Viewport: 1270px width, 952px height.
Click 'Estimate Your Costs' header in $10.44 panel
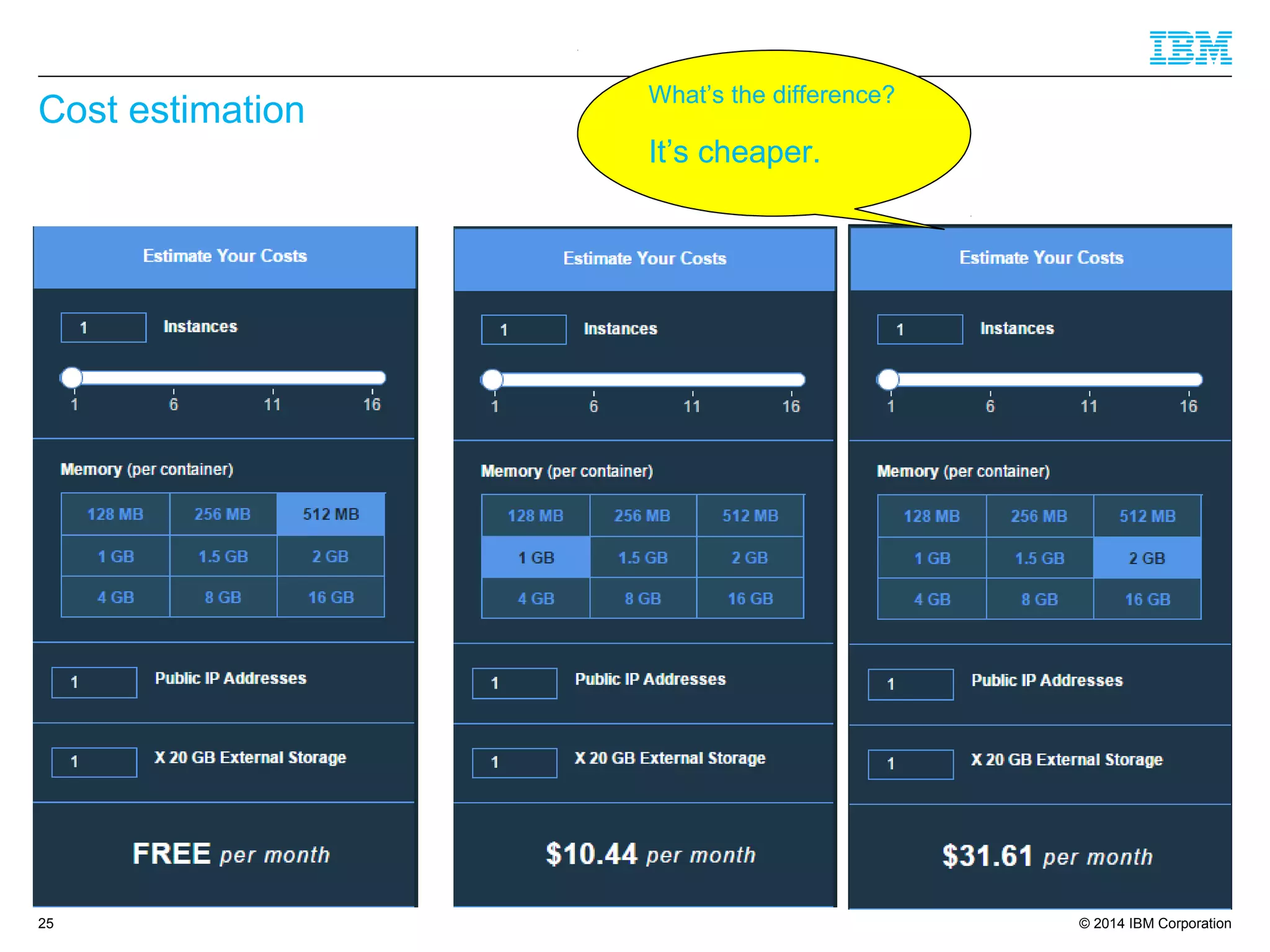pyautogui.click(x=645, y=258)
